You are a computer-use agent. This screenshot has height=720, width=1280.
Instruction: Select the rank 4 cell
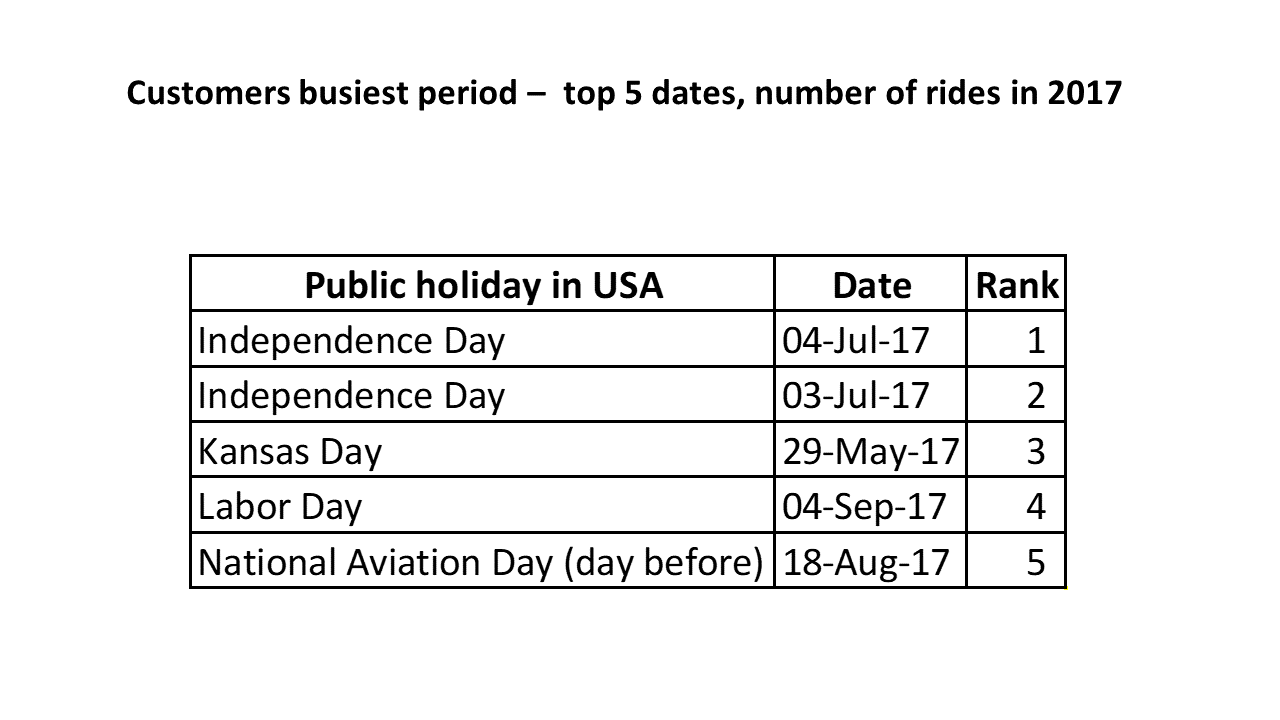pyautogui.click(x=1016, y=505)
